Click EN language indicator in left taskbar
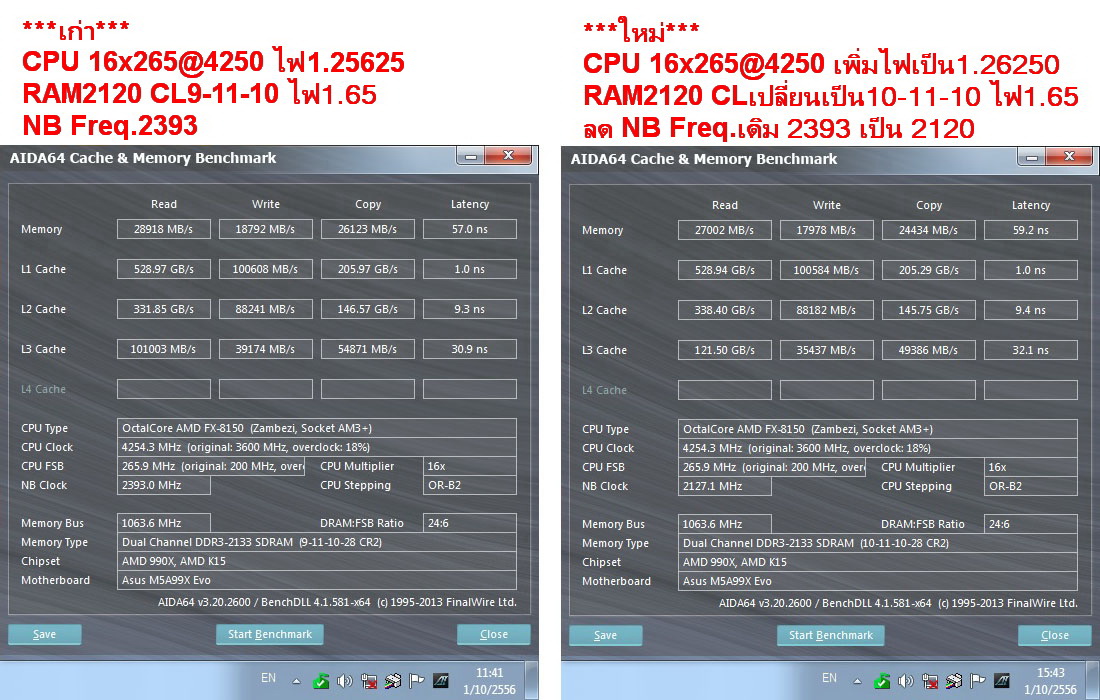The width and height of the screenshot is (1100, 700). [x=269, y=678]
